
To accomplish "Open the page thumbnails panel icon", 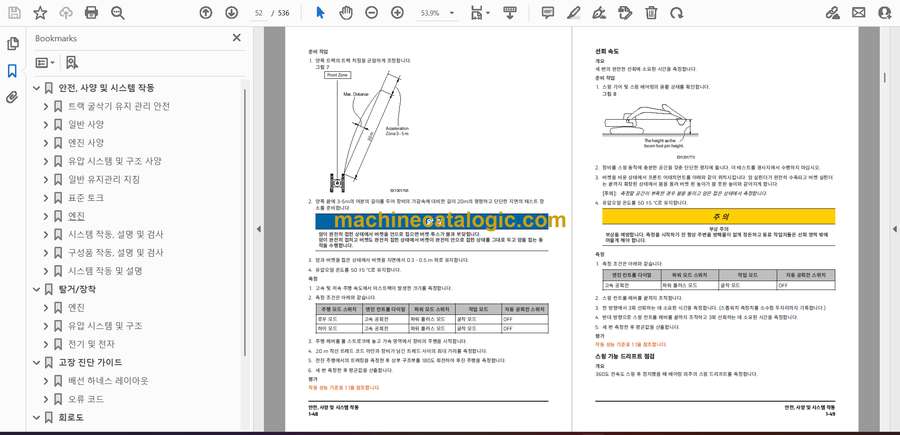I will tap(13, 44).
